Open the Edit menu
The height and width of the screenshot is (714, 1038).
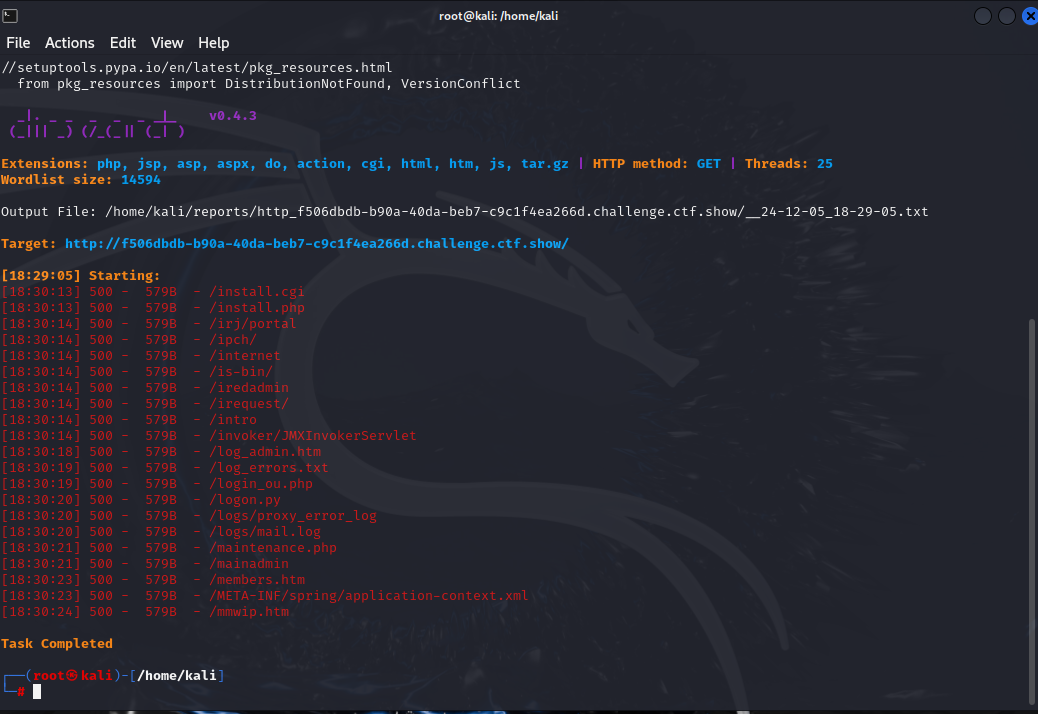[123, 43]
